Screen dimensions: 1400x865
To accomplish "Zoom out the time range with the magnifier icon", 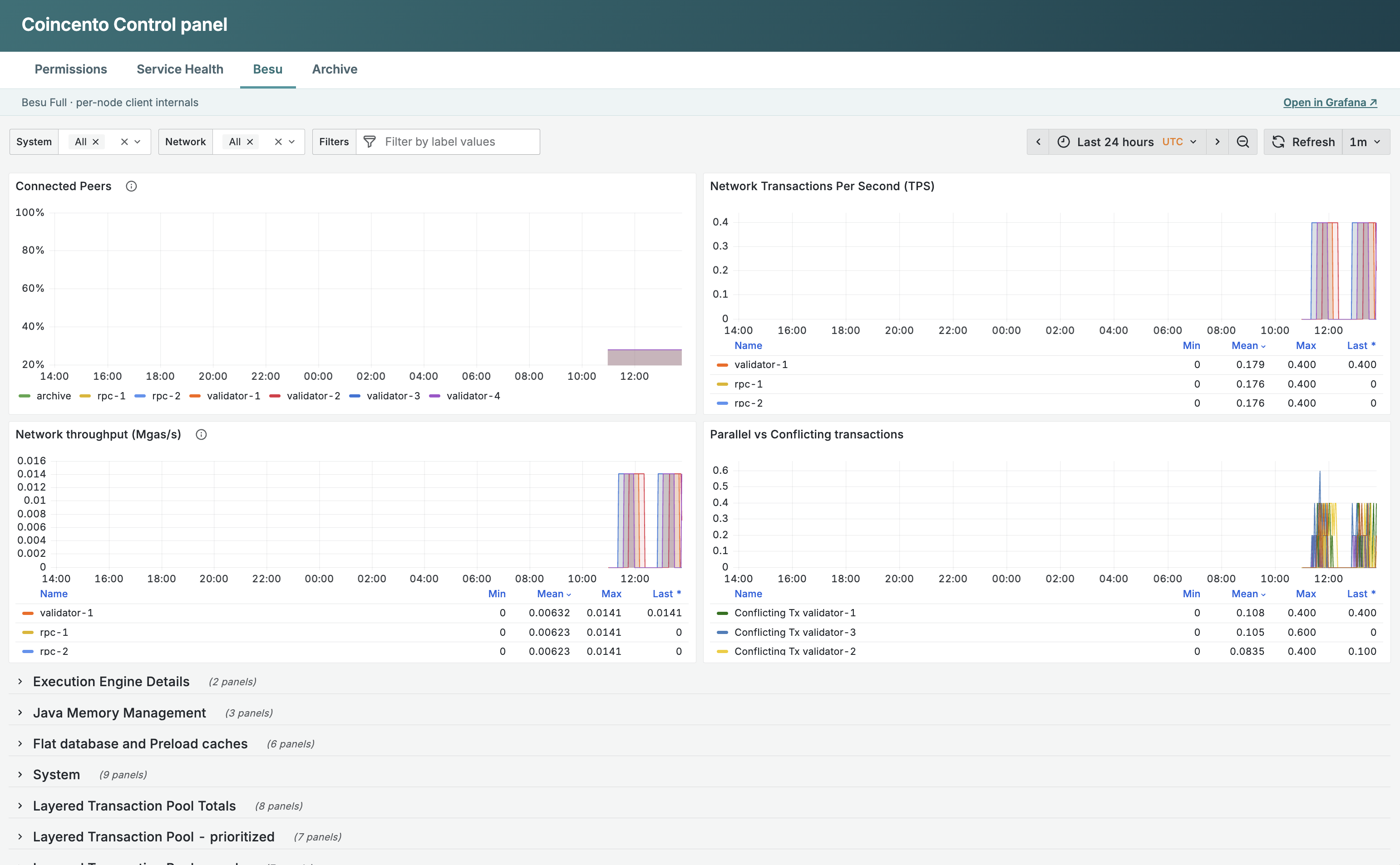I will click(1242, 142).
